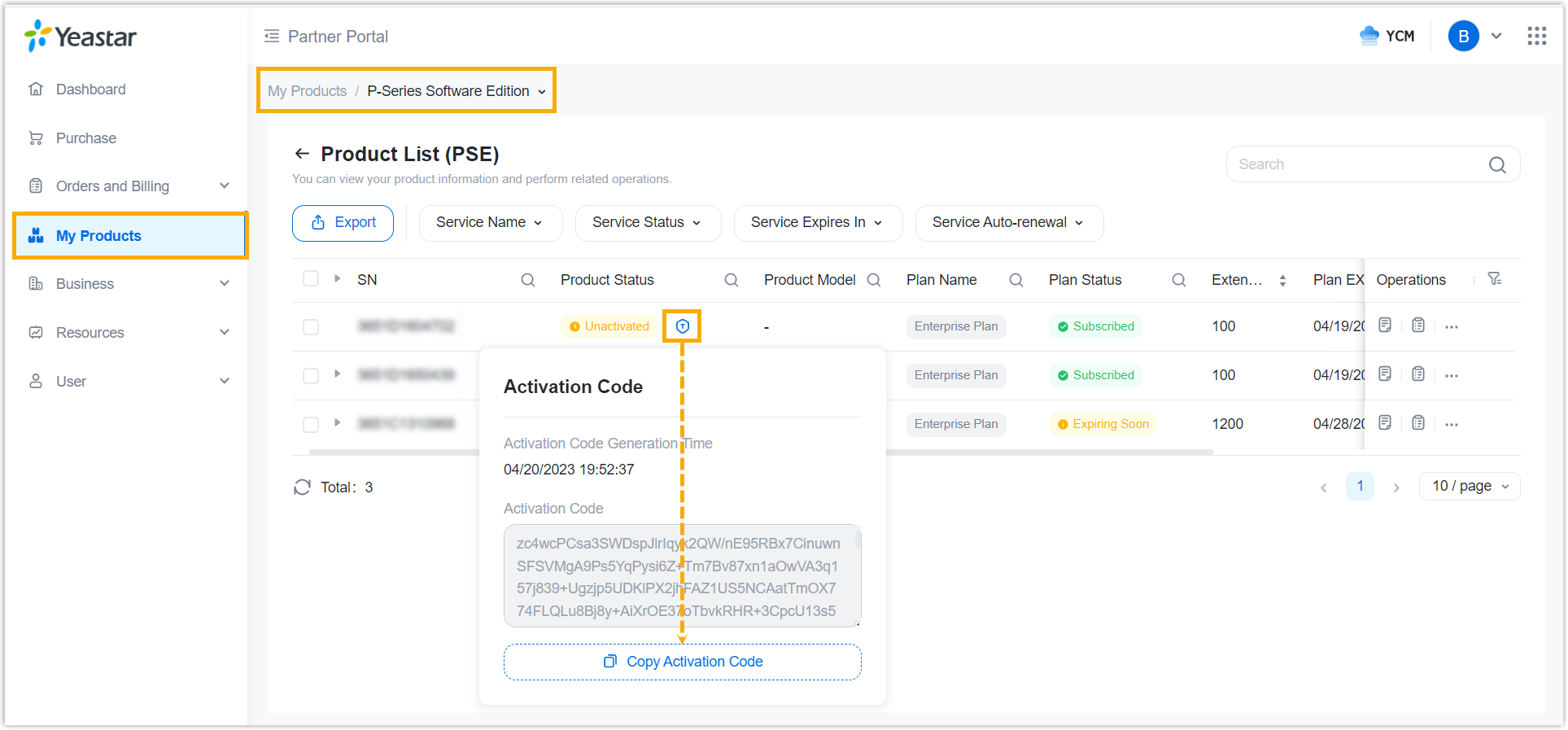The image size is (1568, 730).
Task: Click the product Search input field
Action: point(1359,164)
